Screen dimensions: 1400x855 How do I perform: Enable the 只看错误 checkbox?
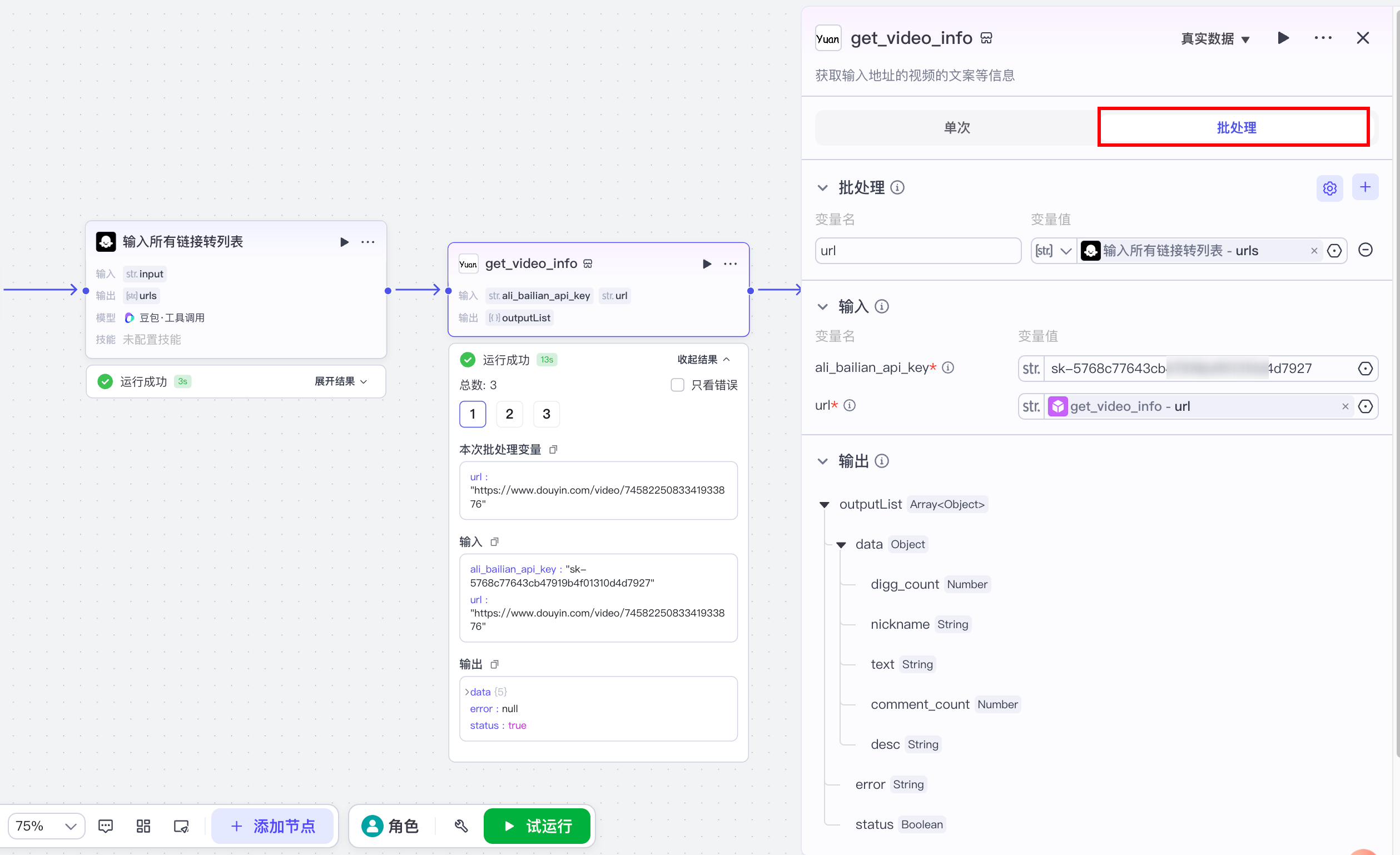tap(677, 385)
